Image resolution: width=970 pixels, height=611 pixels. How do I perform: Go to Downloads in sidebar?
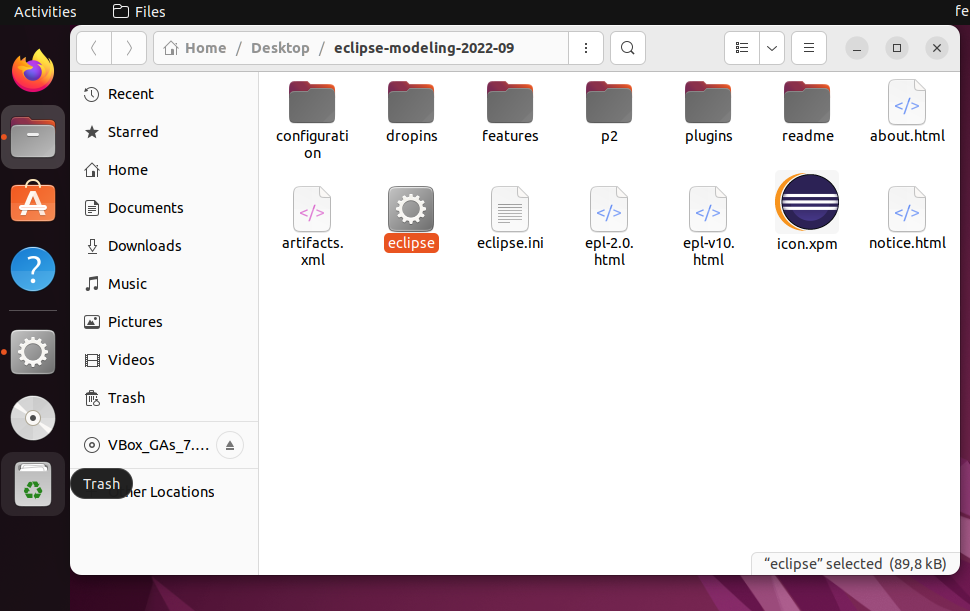coord(144,246)
